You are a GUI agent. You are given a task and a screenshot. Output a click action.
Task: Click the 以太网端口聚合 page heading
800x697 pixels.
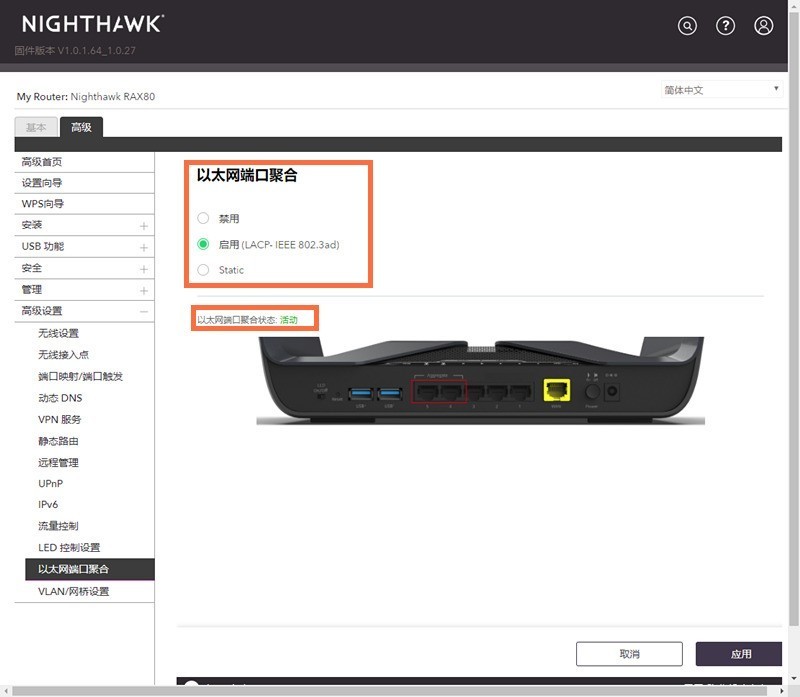coord(247,176)
